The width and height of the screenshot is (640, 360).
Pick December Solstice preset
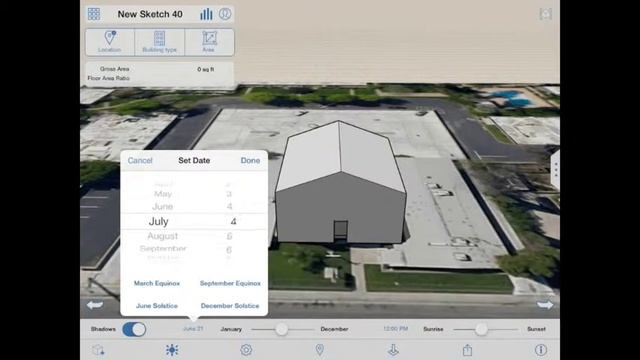click(x=230, y=306)
